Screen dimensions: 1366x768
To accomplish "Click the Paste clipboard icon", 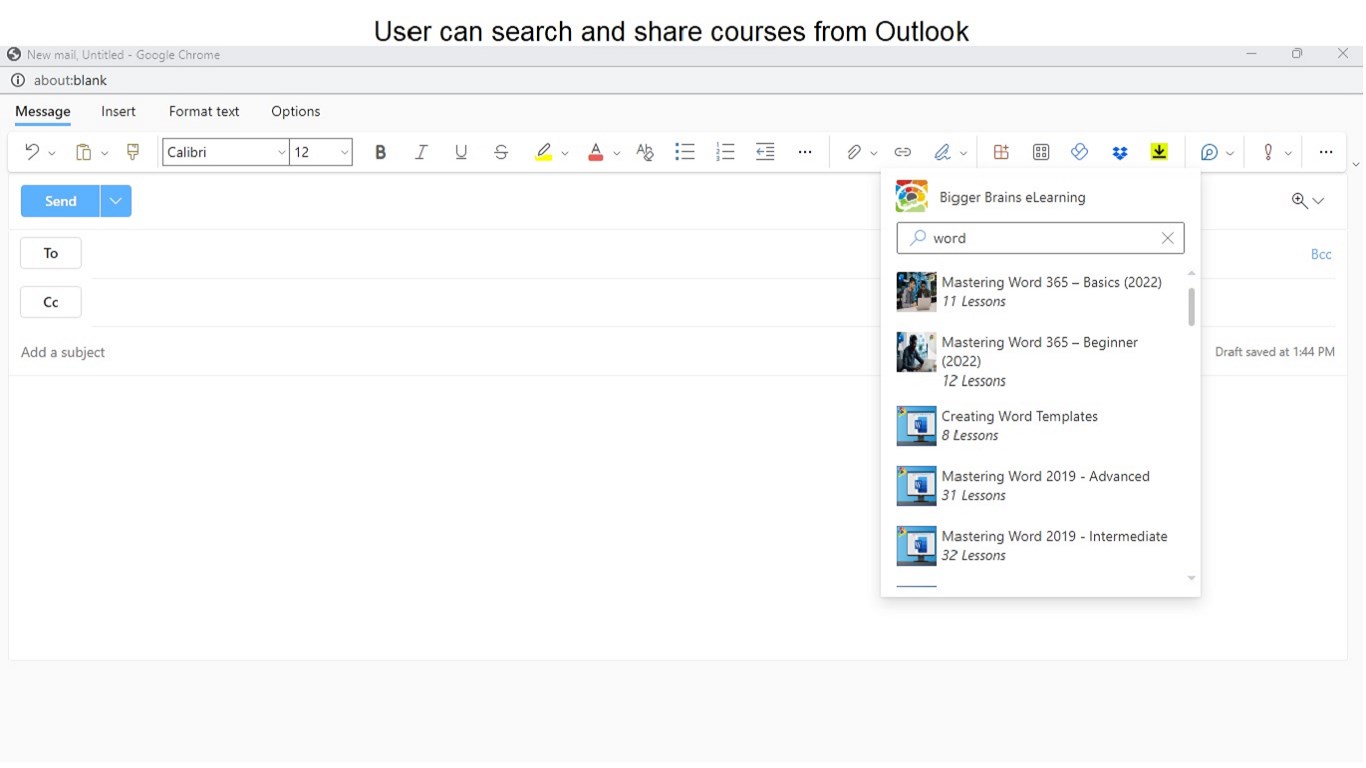I will (x=84, y=152).
